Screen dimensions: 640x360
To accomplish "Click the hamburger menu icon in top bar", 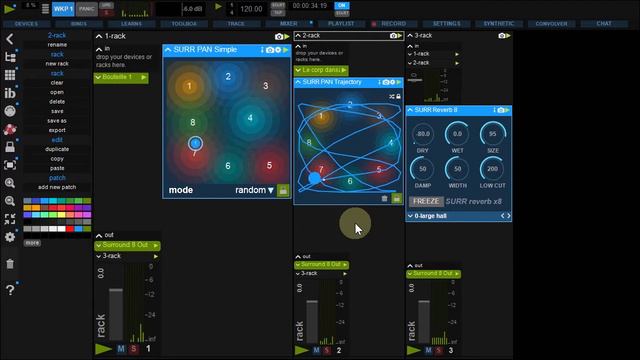I will pos(45,9).
